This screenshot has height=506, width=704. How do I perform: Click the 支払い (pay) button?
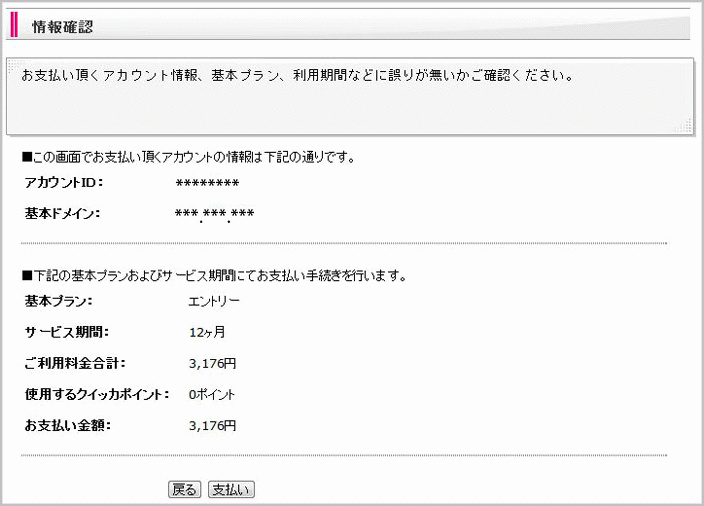click(x=231, y=489)
